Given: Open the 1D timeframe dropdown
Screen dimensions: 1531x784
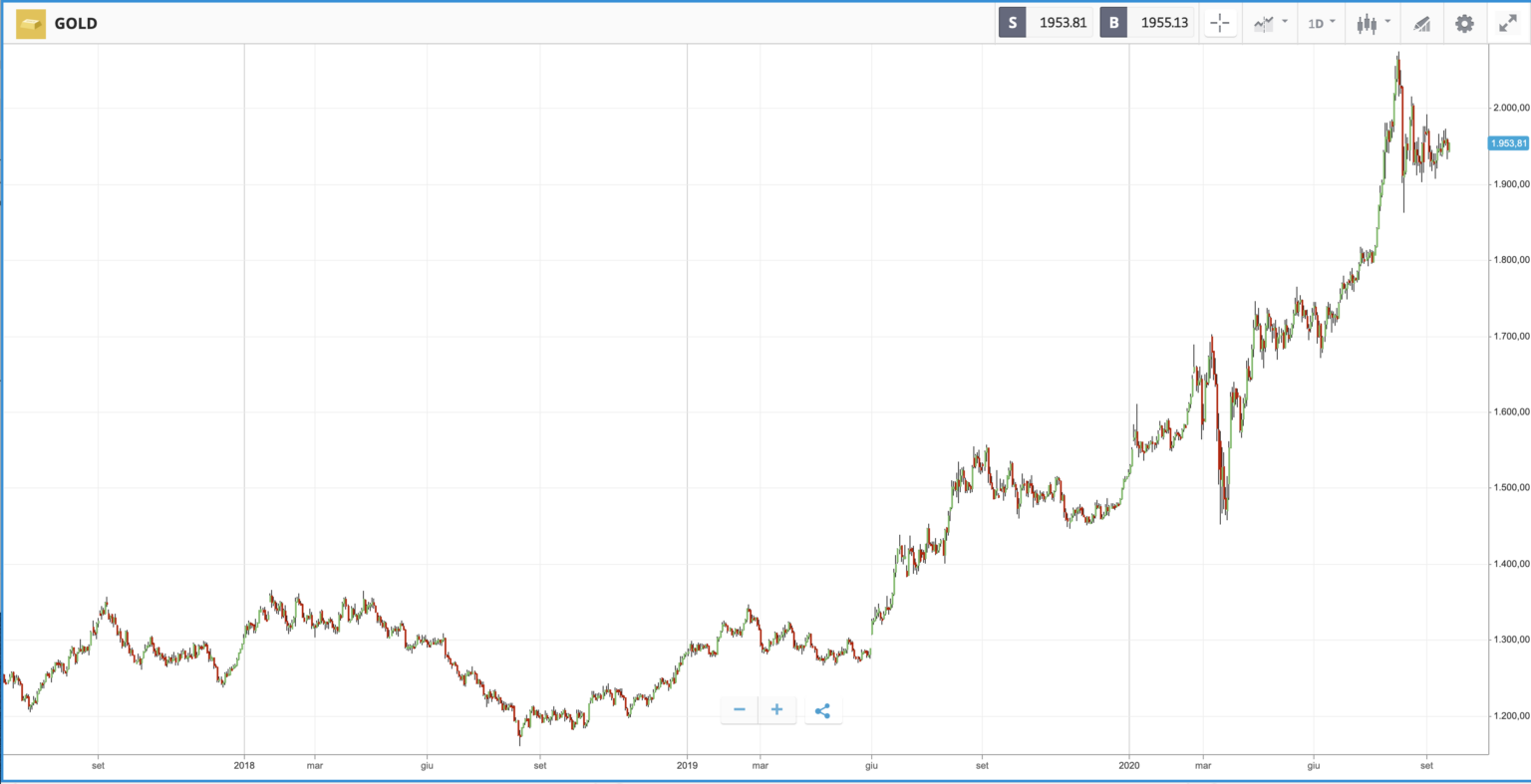Looking at the screenshot, I should tap(1321, 23).
